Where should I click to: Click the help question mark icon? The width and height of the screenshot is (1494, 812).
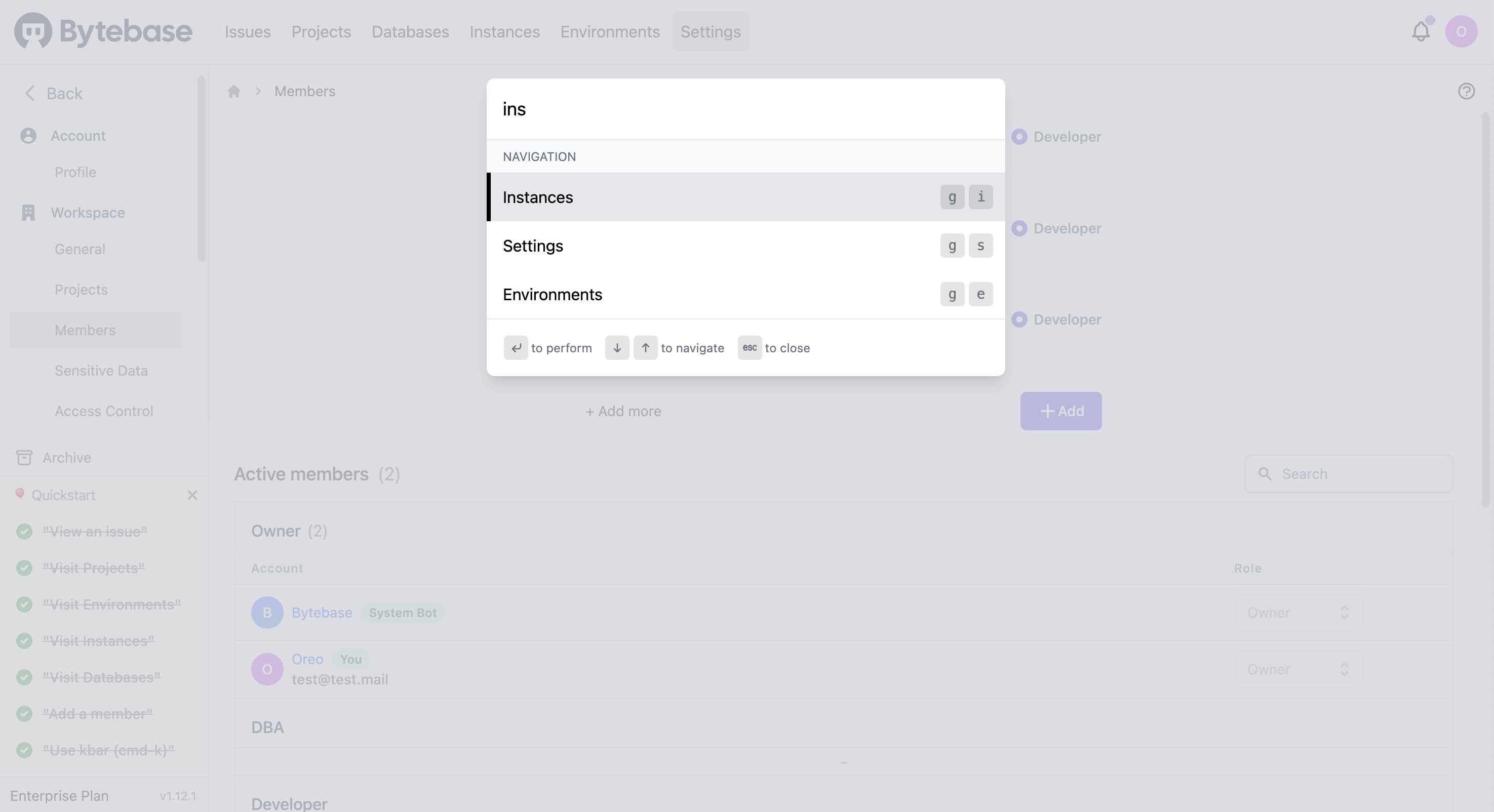click(x=1466, y=91)
